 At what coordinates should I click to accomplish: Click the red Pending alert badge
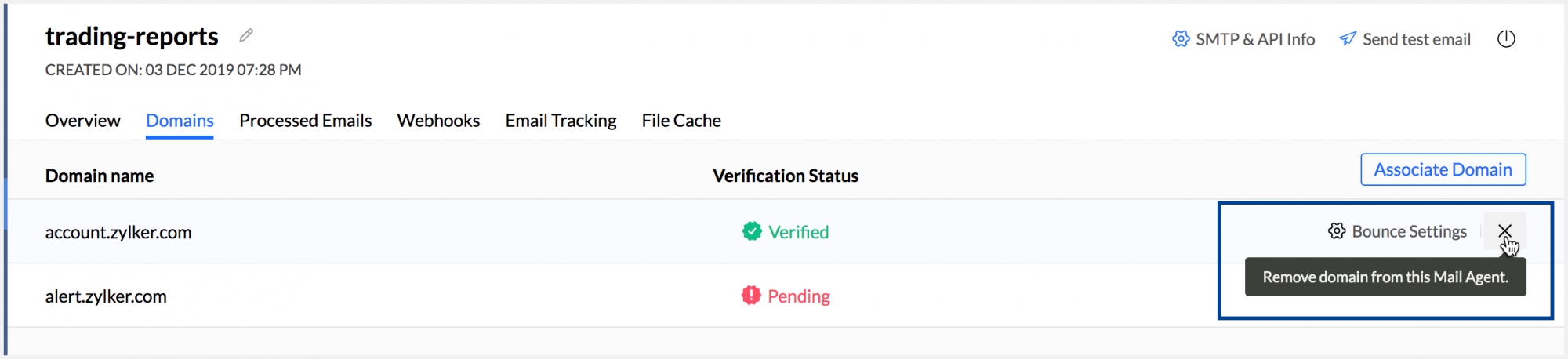tap(751, 296)
